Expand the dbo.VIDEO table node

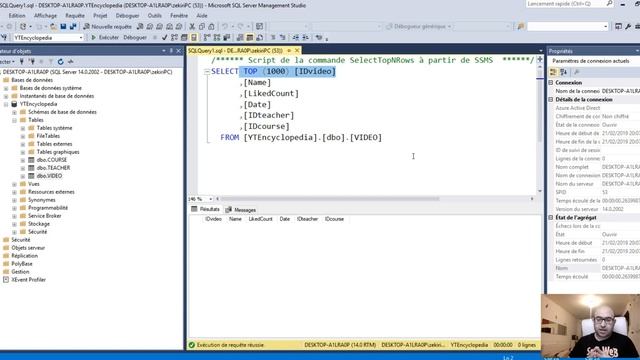pyautogui.click(x=23, y=176)
